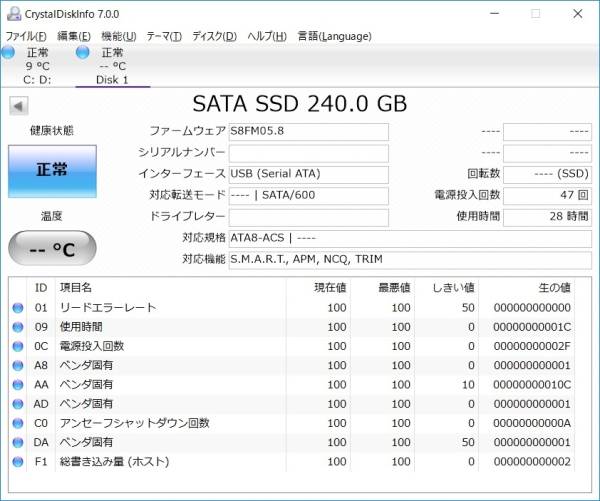
Task: Click status orb for ID C0 row
Action: [x=18, y=423]
